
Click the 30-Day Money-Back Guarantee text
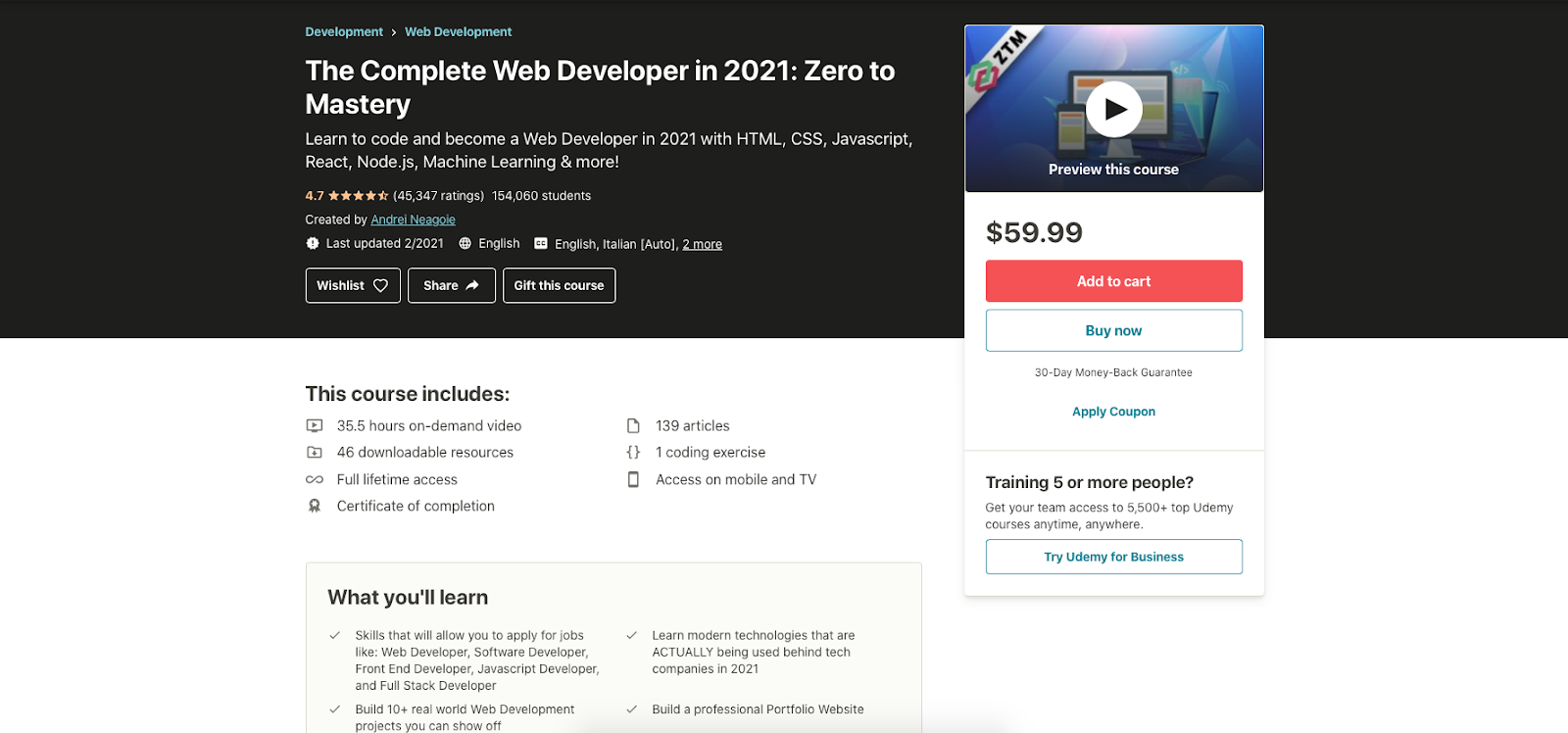pos(1113,372)
